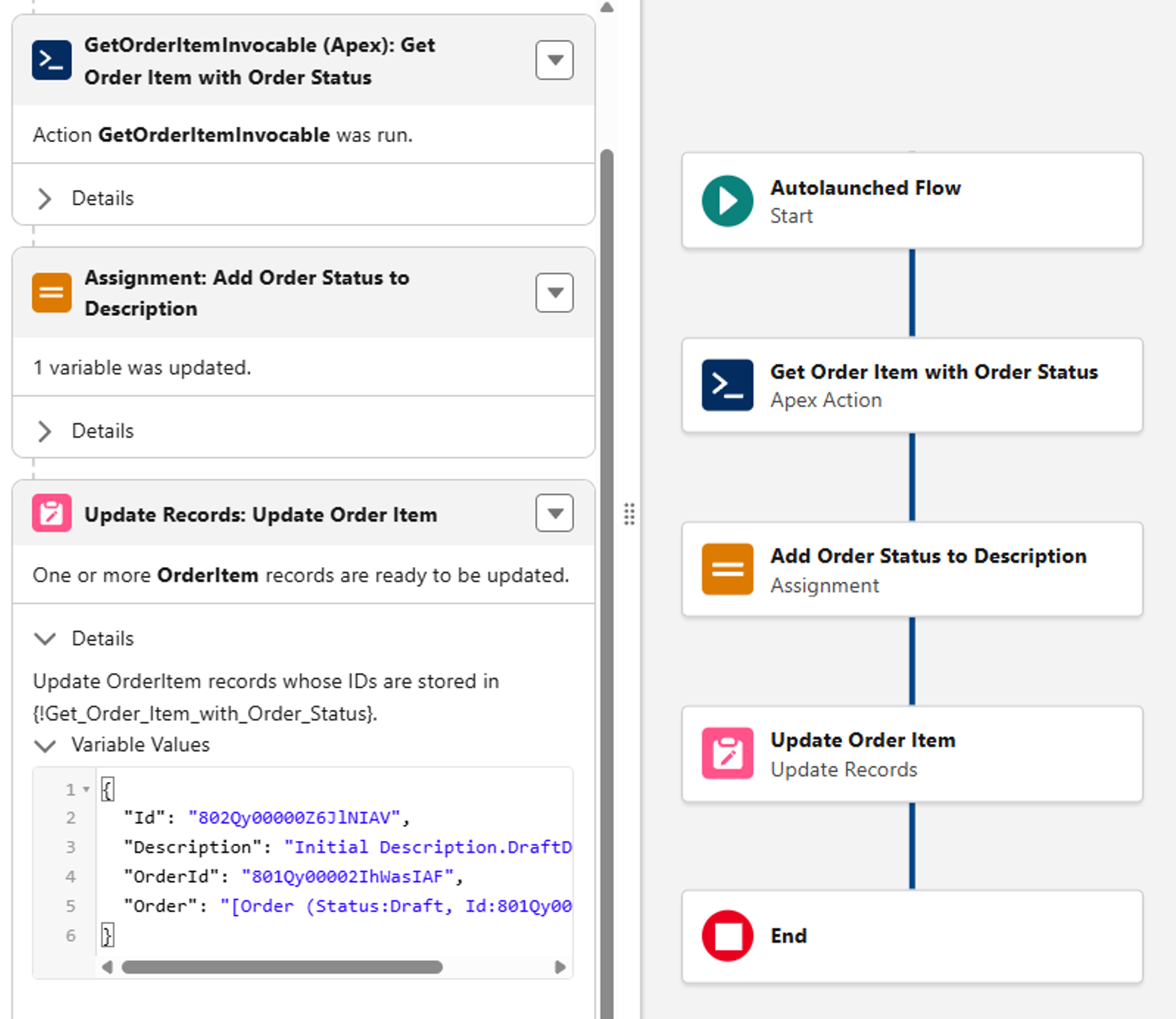Click the orange Assignment icon in the debug panel
1176x1019 pixels.
[52, 292]
